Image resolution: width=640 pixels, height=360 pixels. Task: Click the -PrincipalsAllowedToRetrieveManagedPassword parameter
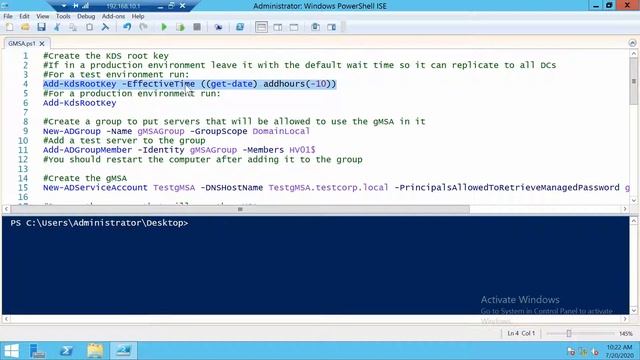pos(507,187)
